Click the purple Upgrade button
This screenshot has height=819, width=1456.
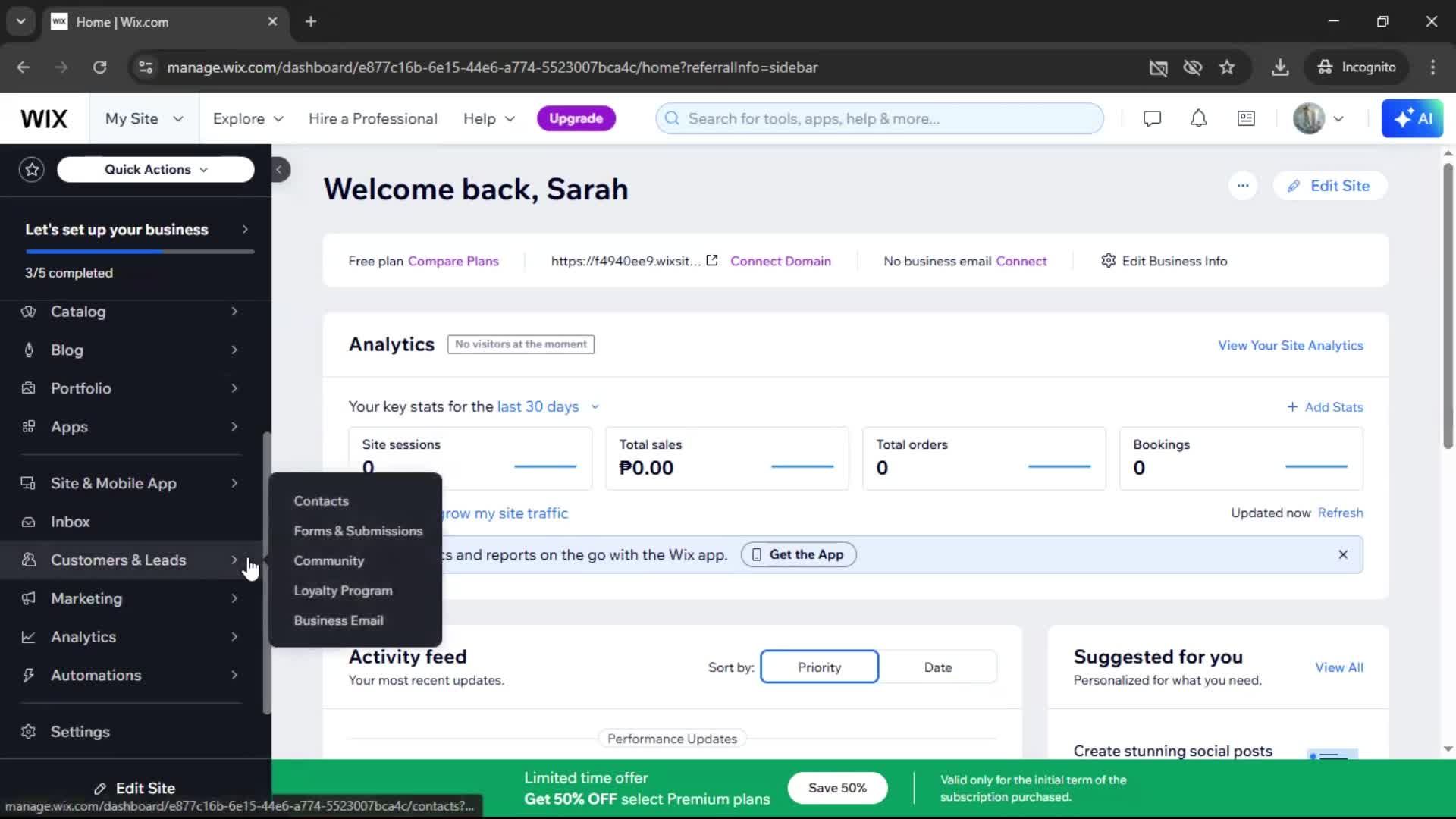coord(576,118)
